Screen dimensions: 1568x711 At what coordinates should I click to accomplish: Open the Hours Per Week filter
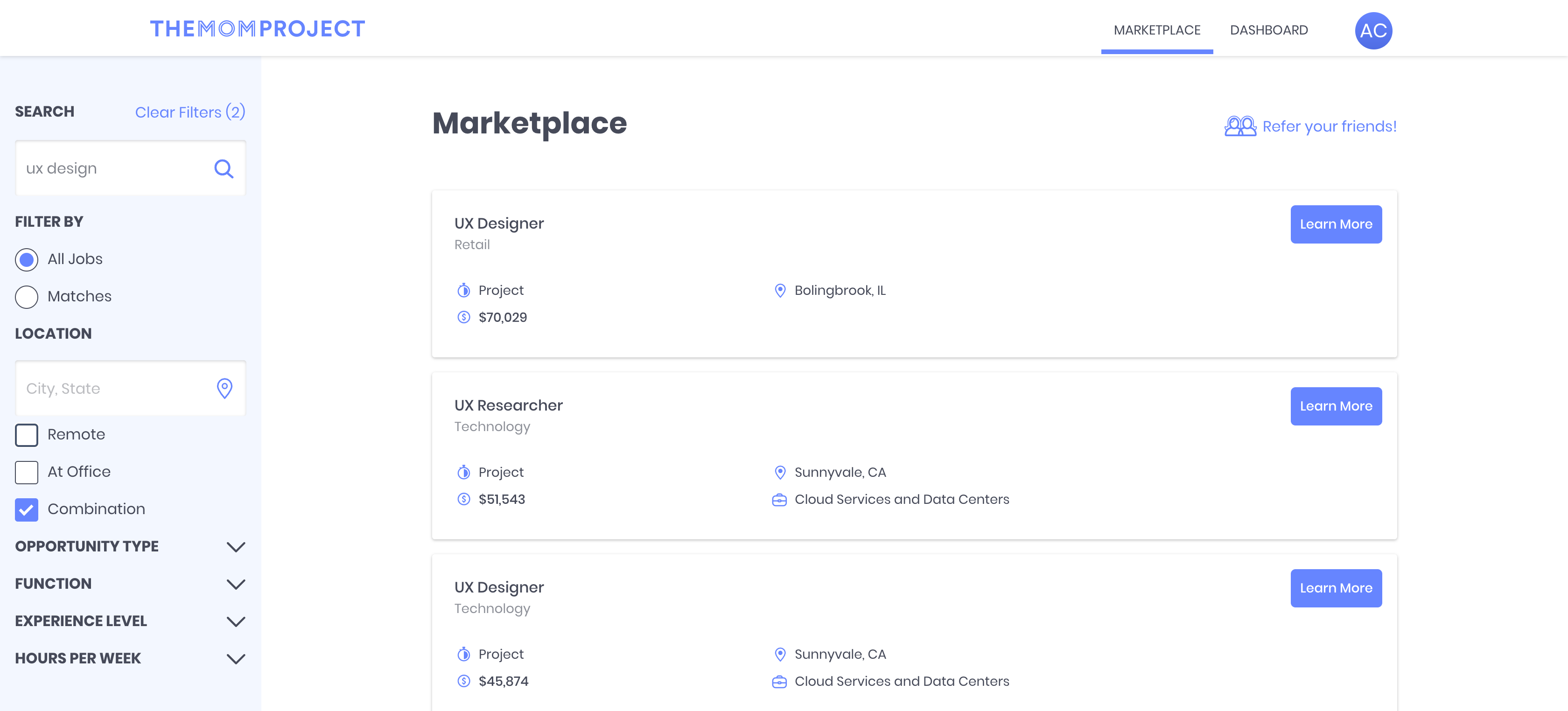click(x=236, y=659)
